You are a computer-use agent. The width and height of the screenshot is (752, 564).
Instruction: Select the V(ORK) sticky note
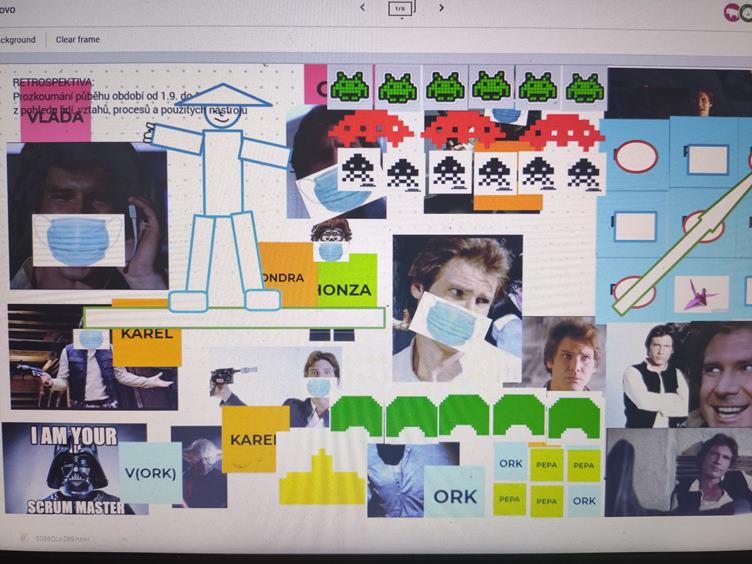point(150,473)
